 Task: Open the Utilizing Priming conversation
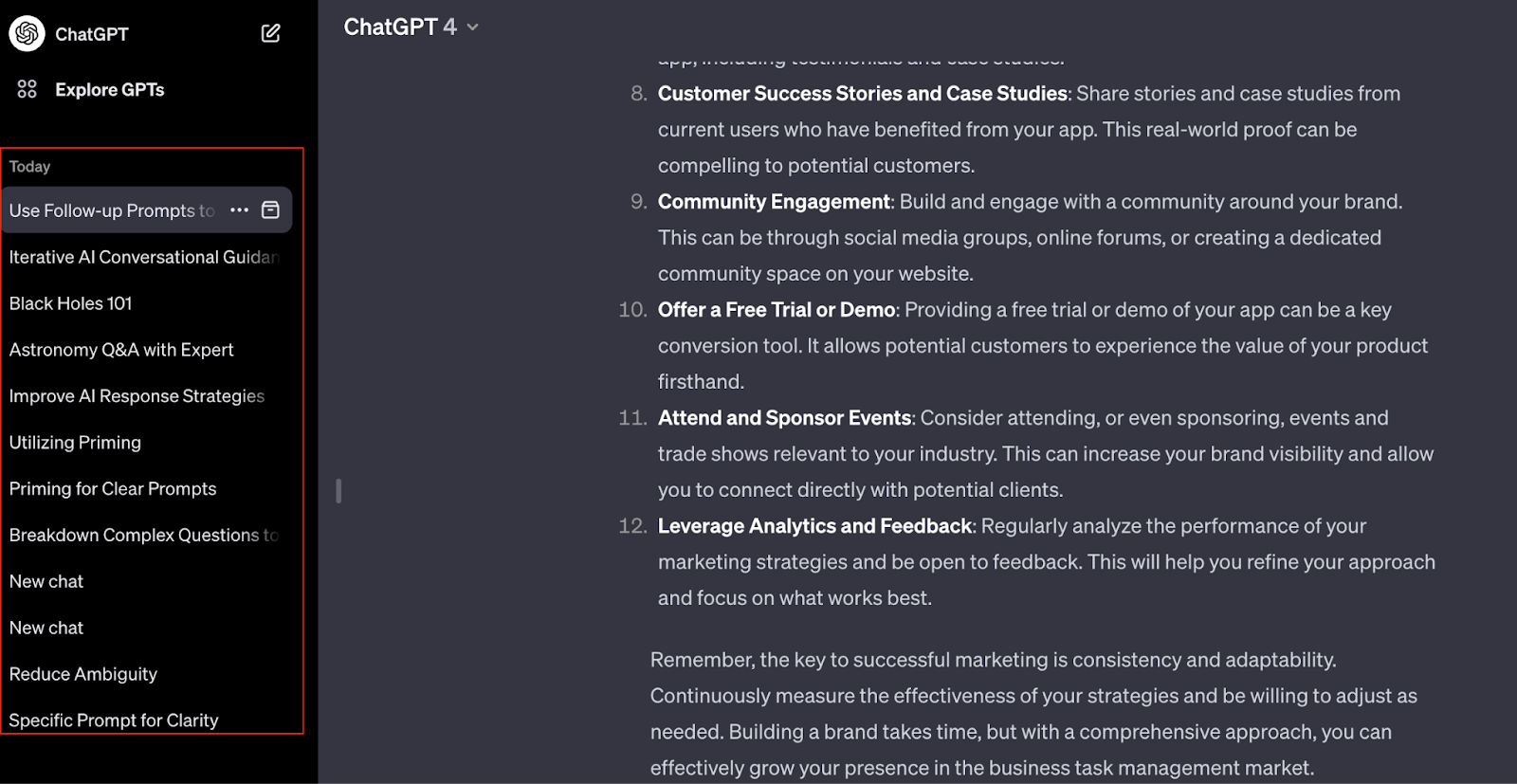[146, 443]
